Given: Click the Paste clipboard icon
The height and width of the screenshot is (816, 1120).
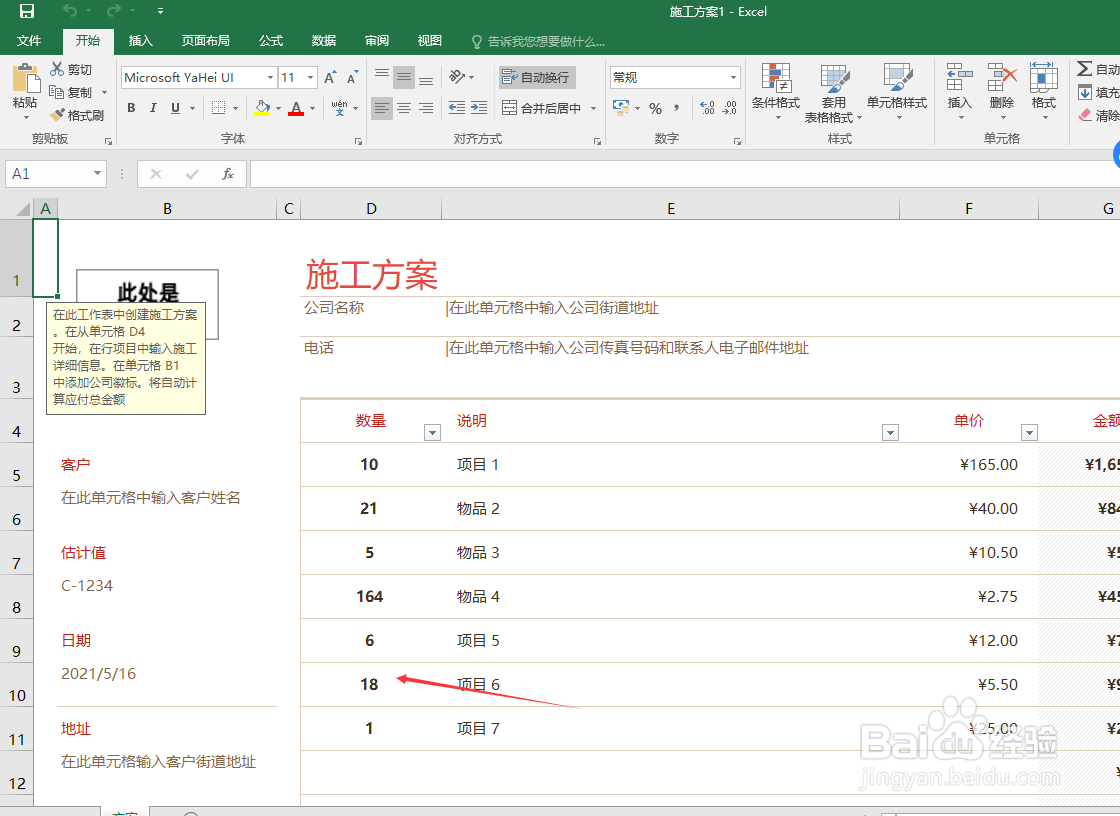Looking at the screenshot, I should click(25, 79).
